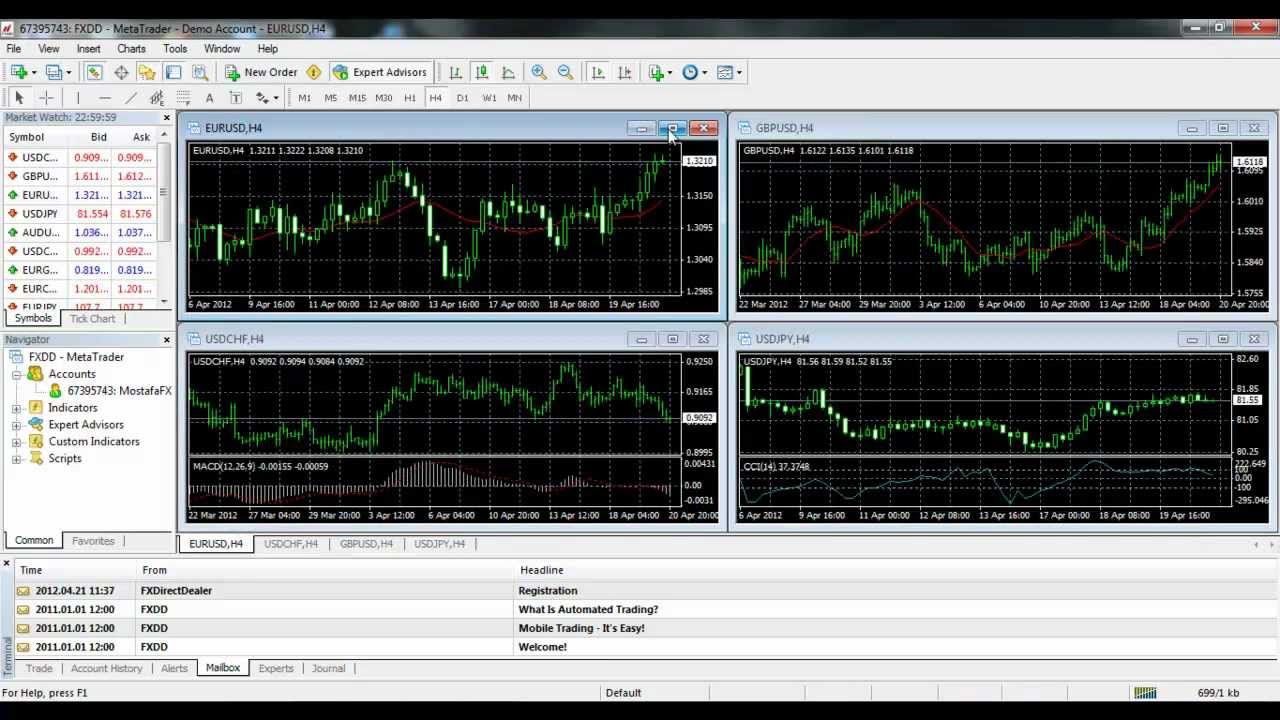Select the vertical line drawing tool
Viewport: 1280px width, 720px height.
tap(77, 97)
